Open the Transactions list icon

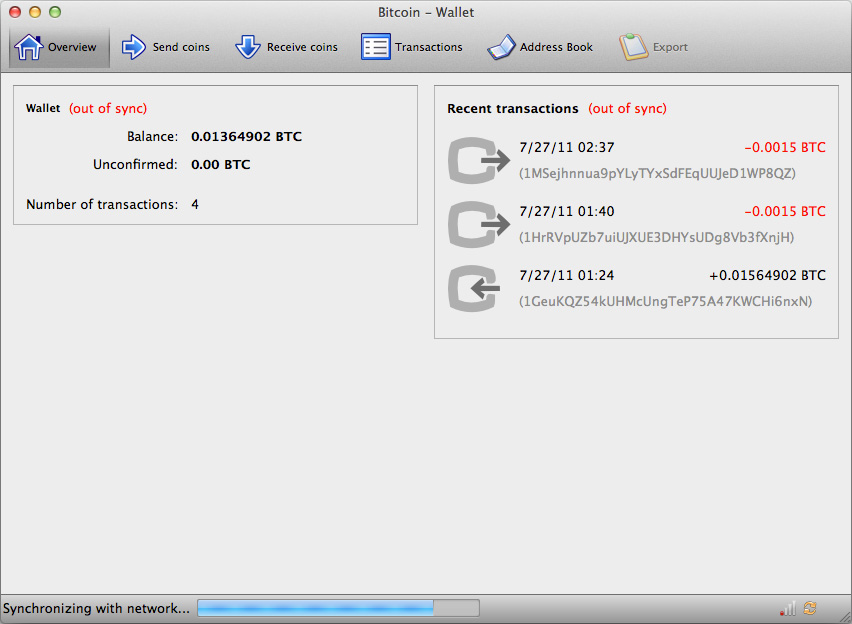(375, 47)
